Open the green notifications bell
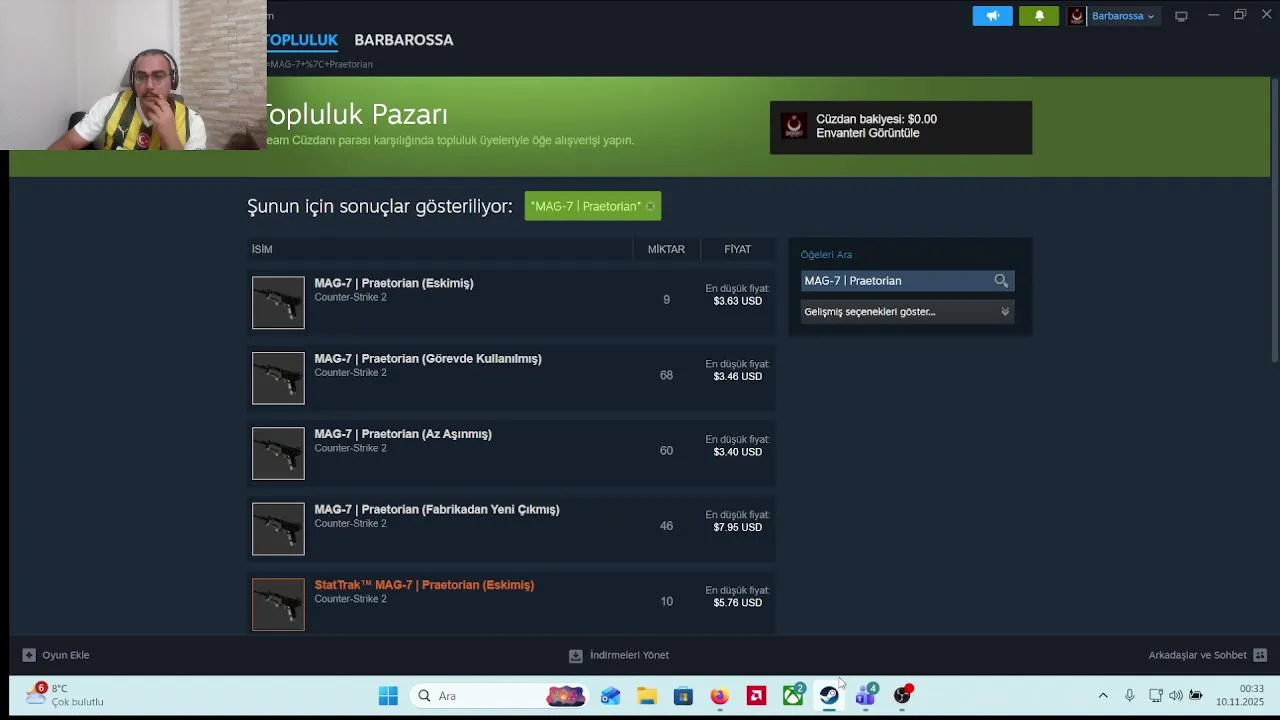This screenshot has width=1280, height=720. pyautogui.click(x=1039, y=16)
